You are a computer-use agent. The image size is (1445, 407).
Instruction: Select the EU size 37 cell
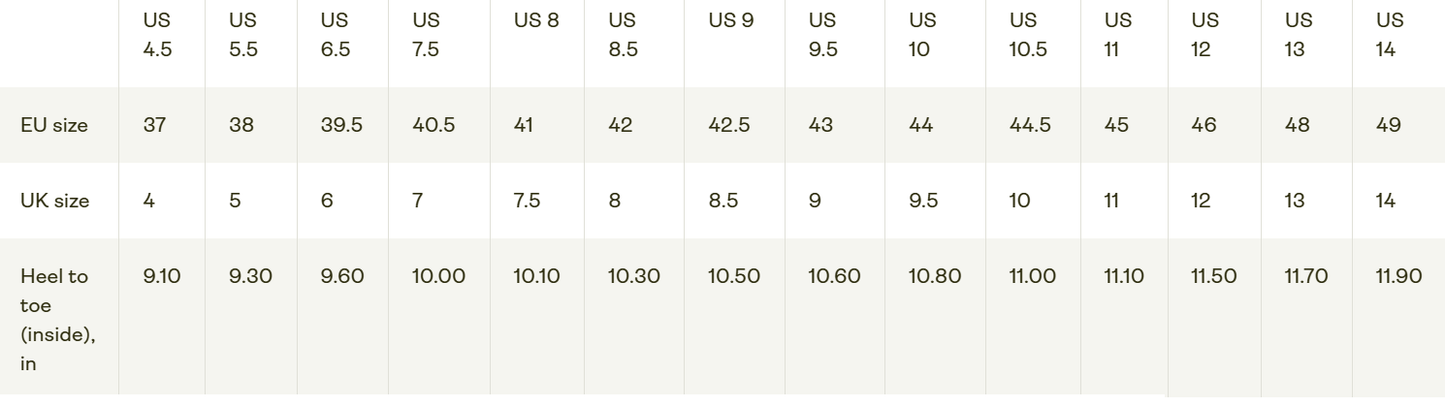point(154,125)
